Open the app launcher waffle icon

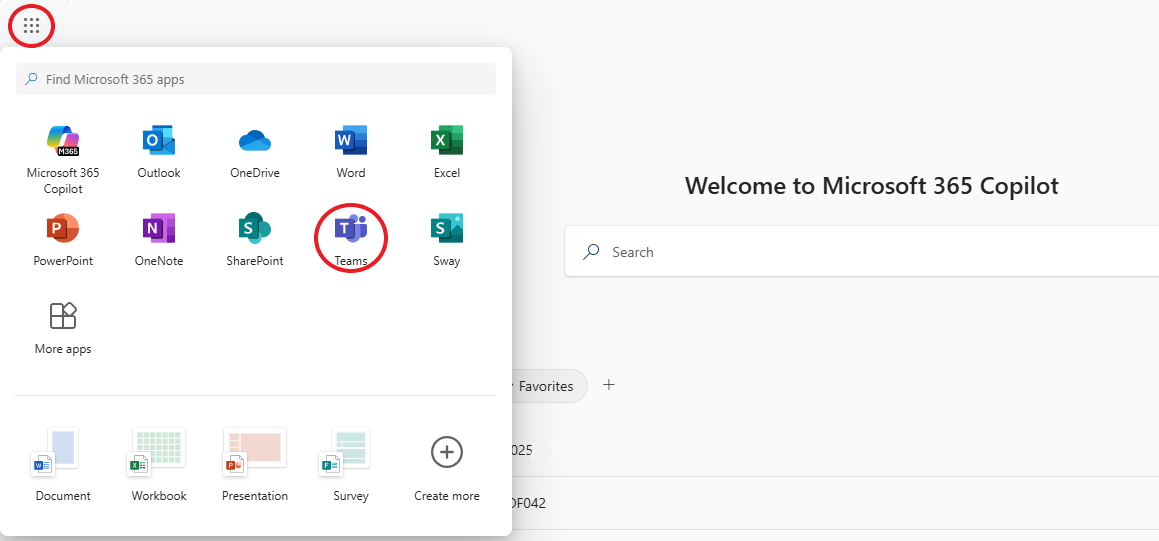[31, 26]
